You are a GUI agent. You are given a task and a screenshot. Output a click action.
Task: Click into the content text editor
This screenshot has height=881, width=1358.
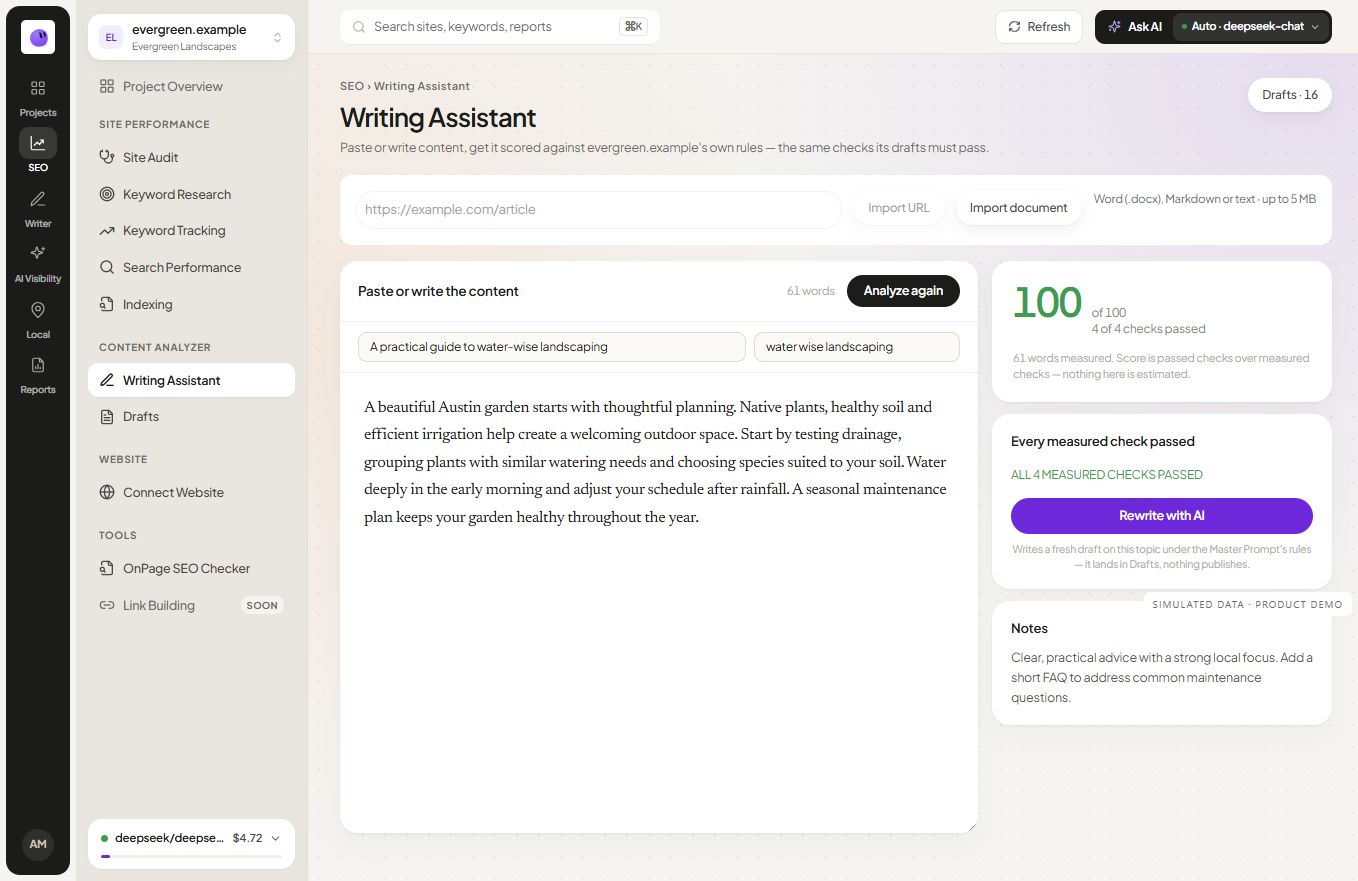tap(659, 602)
